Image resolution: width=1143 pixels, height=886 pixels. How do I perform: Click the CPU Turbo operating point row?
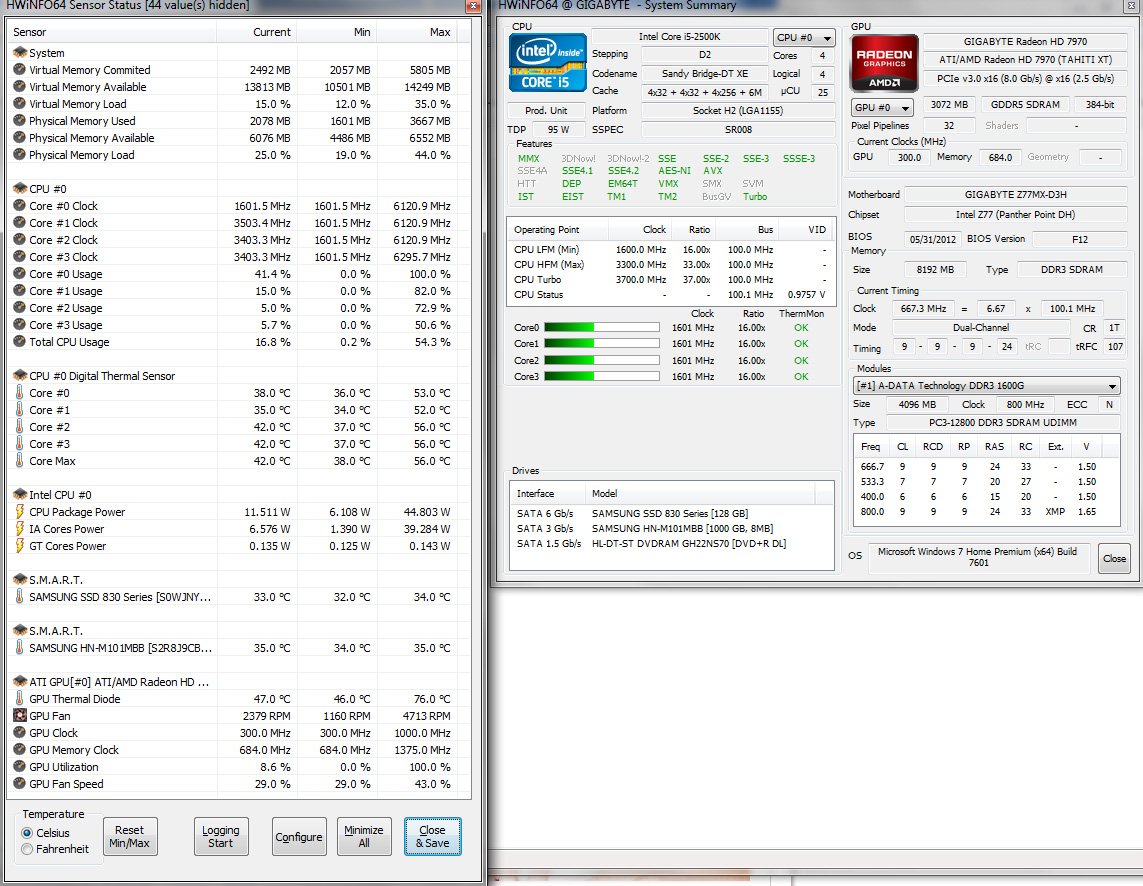(670, 279)
